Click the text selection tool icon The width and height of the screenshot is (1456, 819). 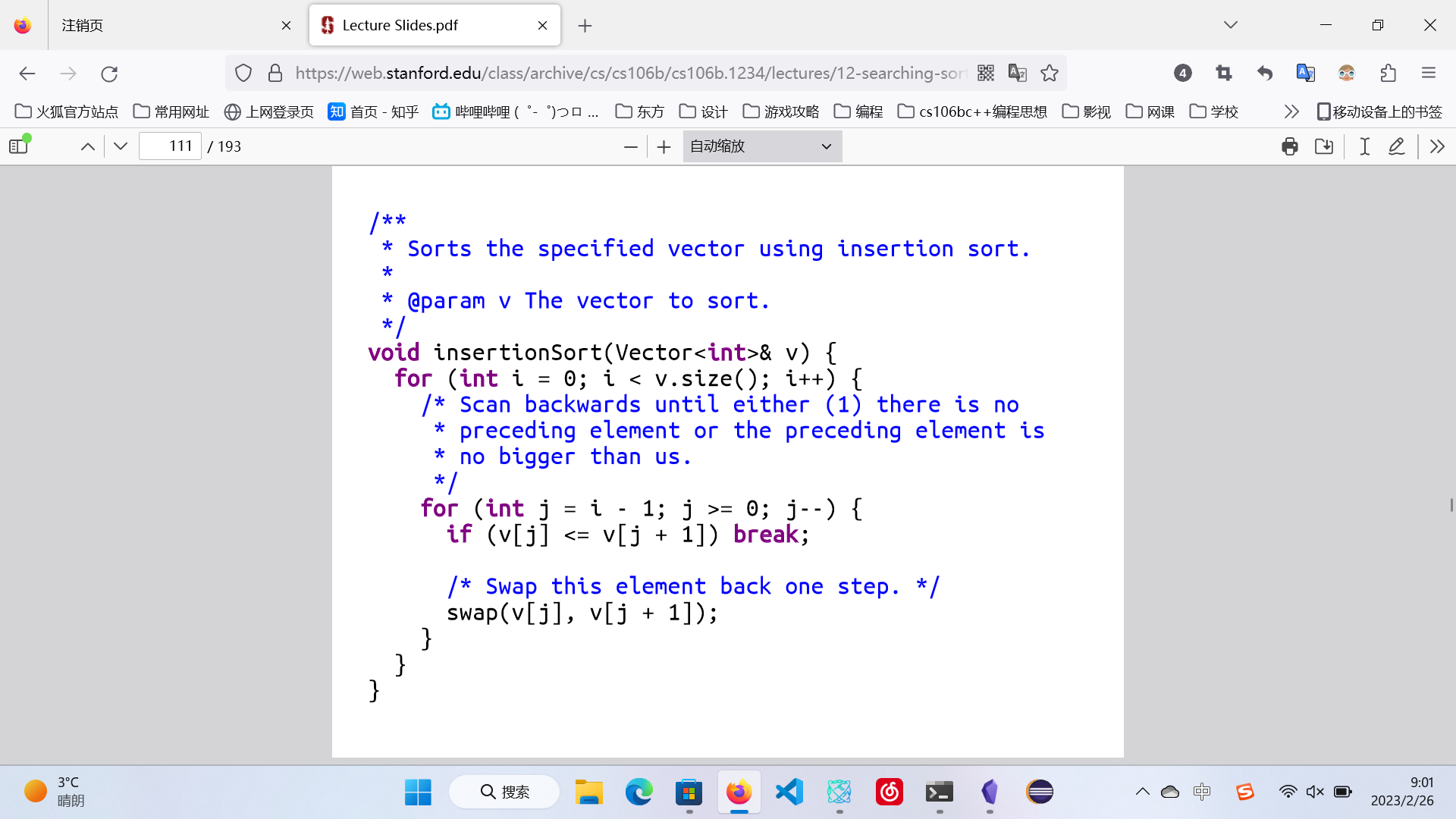[1363, 146]
